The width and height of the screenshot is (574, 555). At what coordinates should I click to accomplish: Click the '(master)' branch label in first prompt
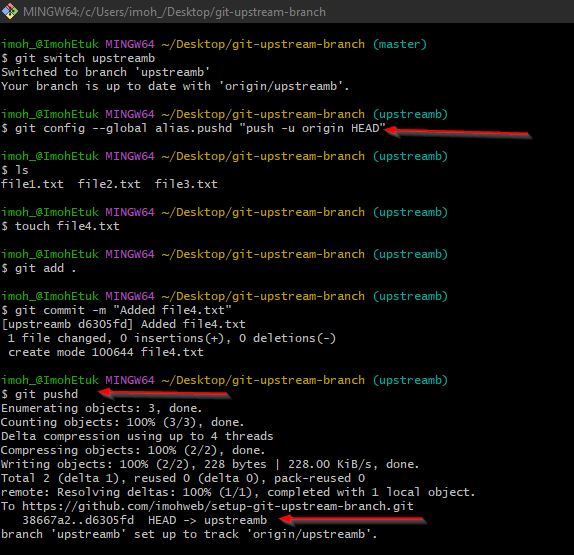click(x=400, y=44)
